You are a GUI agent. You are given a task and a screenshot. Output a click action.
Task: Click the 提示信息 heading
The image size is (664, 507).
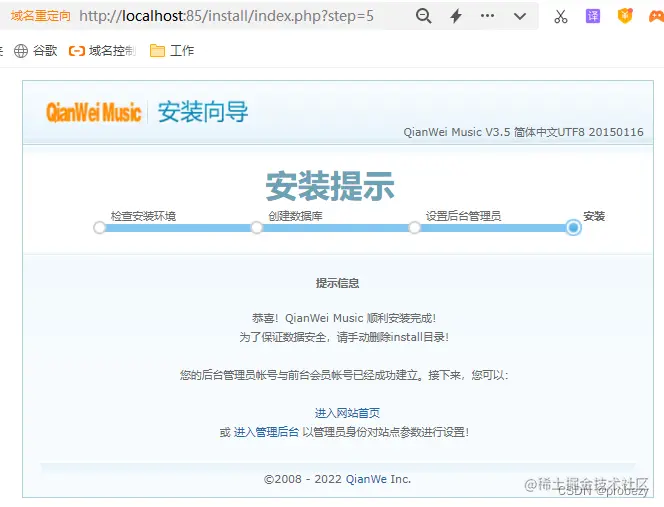pos(338,283)
